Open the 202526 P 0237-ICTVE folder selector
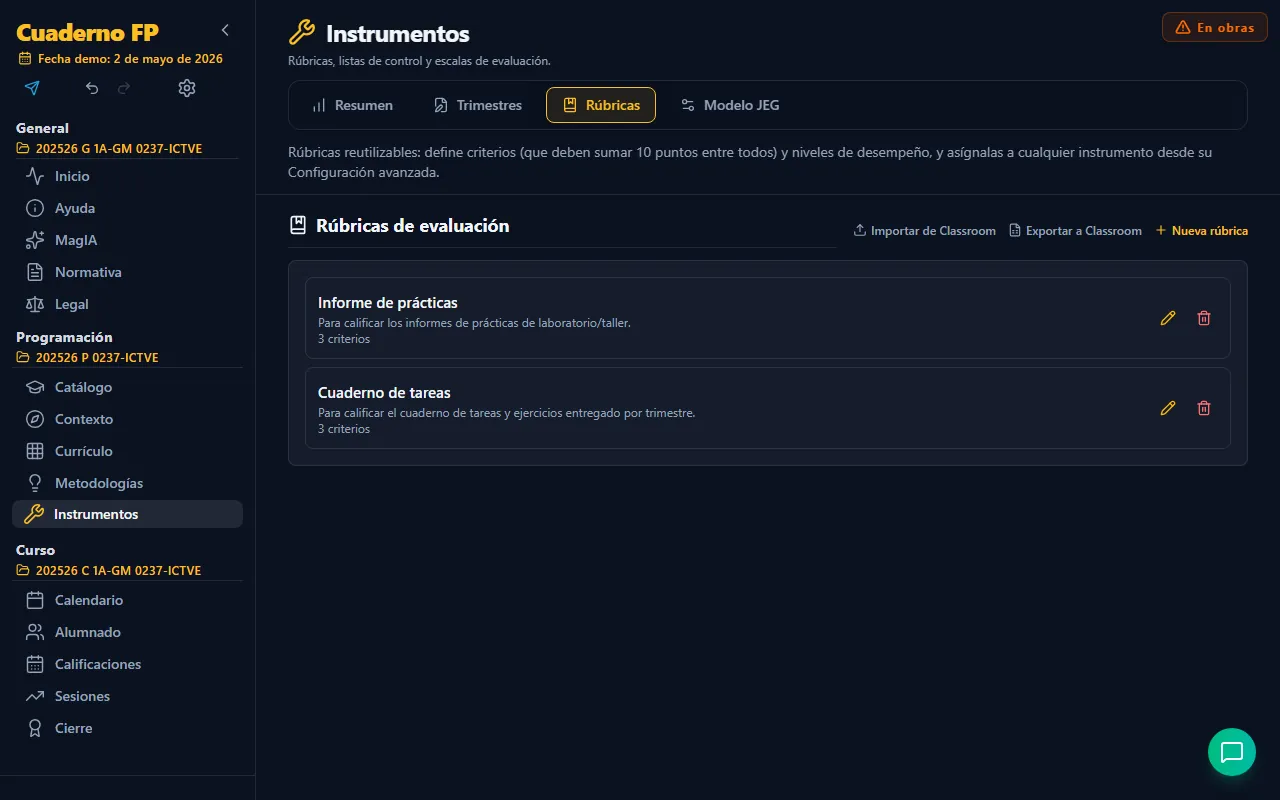This screenshot has width=1280, height=800. click(88, 357)
